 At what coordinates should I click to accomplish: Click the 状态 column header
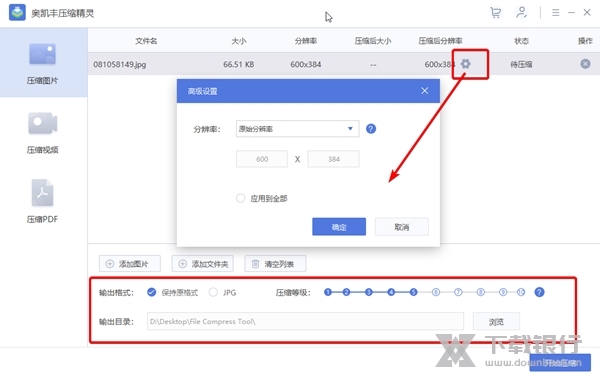coord(521,41)
